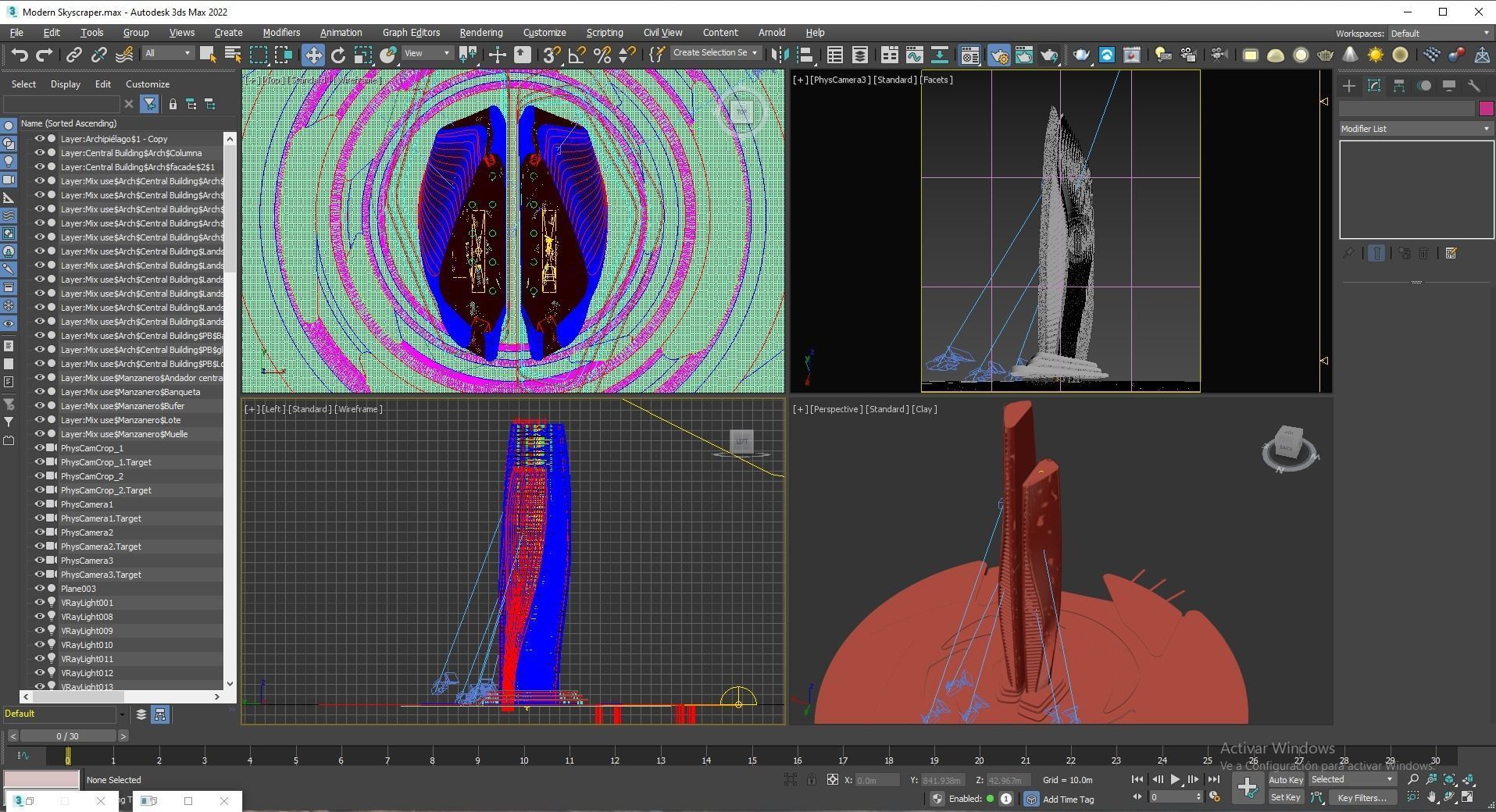
Task: Open the Graph Editors menu
Action: [x=411, y=33]
